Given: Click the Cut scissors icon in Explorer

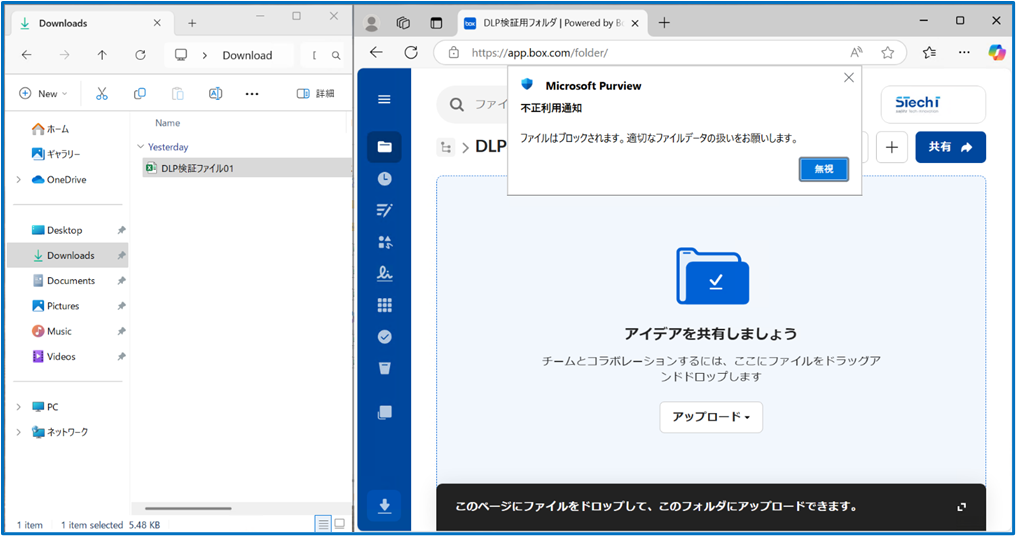Looking at the screenshot, I should [101, 93].
